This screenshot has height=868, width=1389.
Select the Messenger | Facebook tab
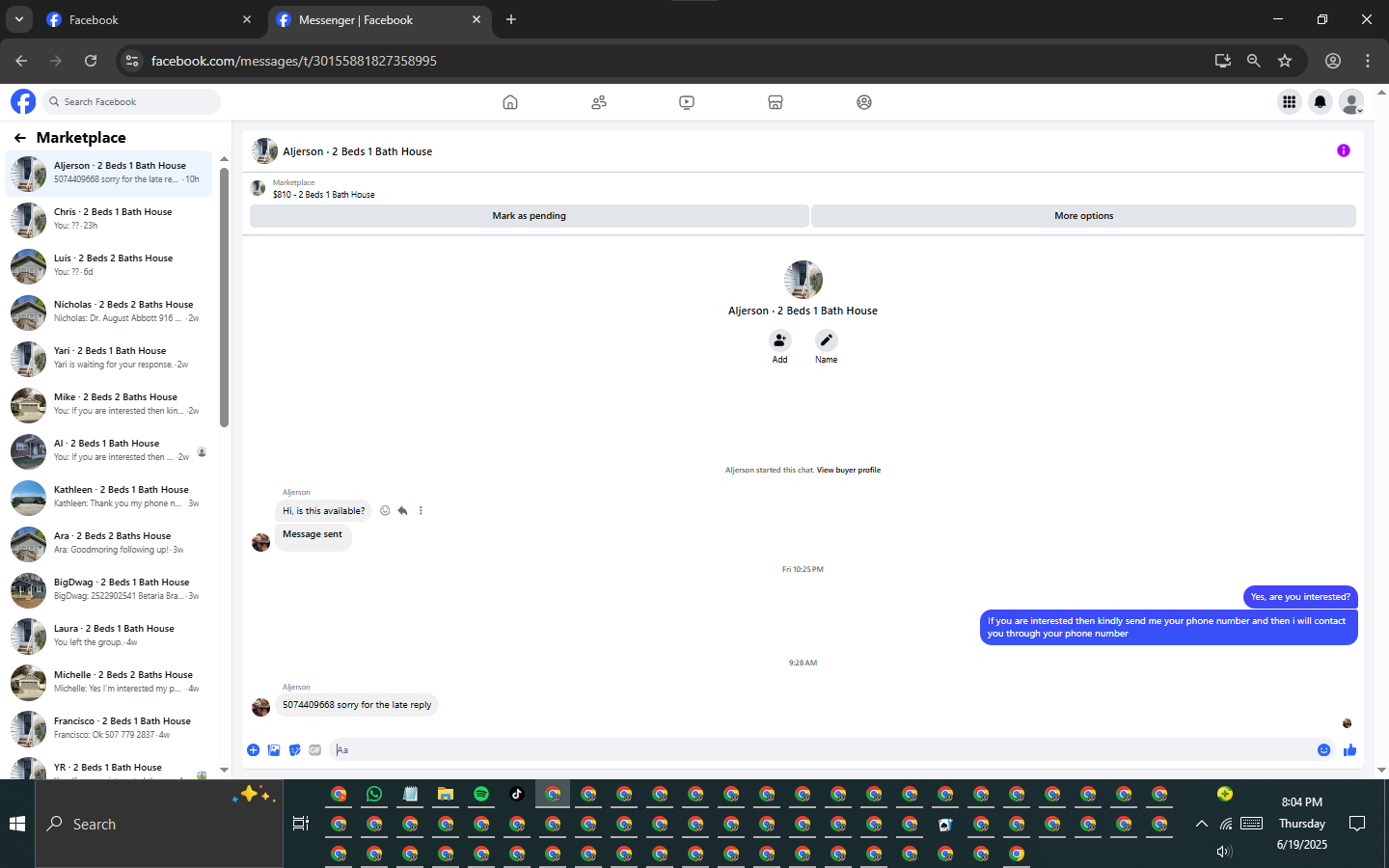pos(379,20)
